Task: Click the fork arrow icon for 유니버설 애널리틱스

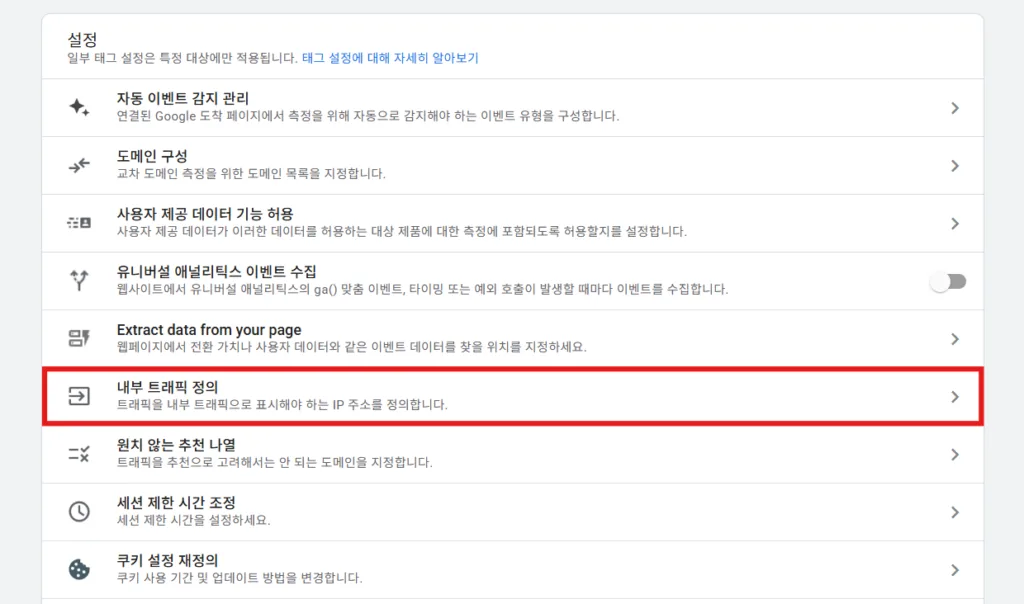Action: pos(79,280)
